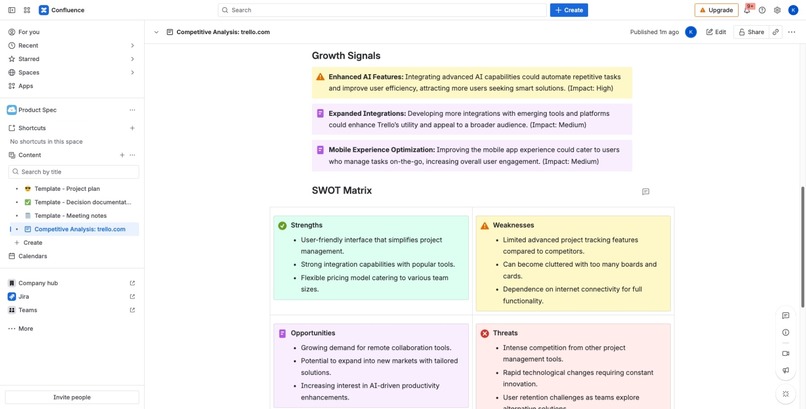
Task: Open Calendars in the sidebar
Action: point(72,256)
